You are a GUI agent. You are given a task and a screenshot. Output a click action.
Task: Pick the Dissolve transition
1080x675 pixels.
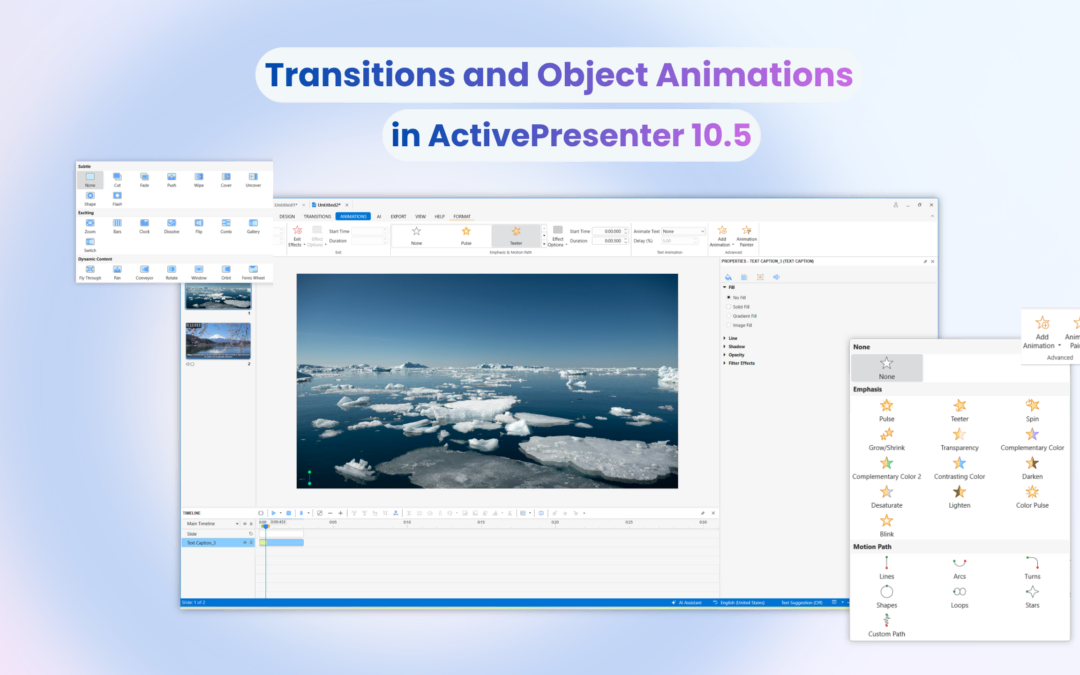(x=172, y=226)
